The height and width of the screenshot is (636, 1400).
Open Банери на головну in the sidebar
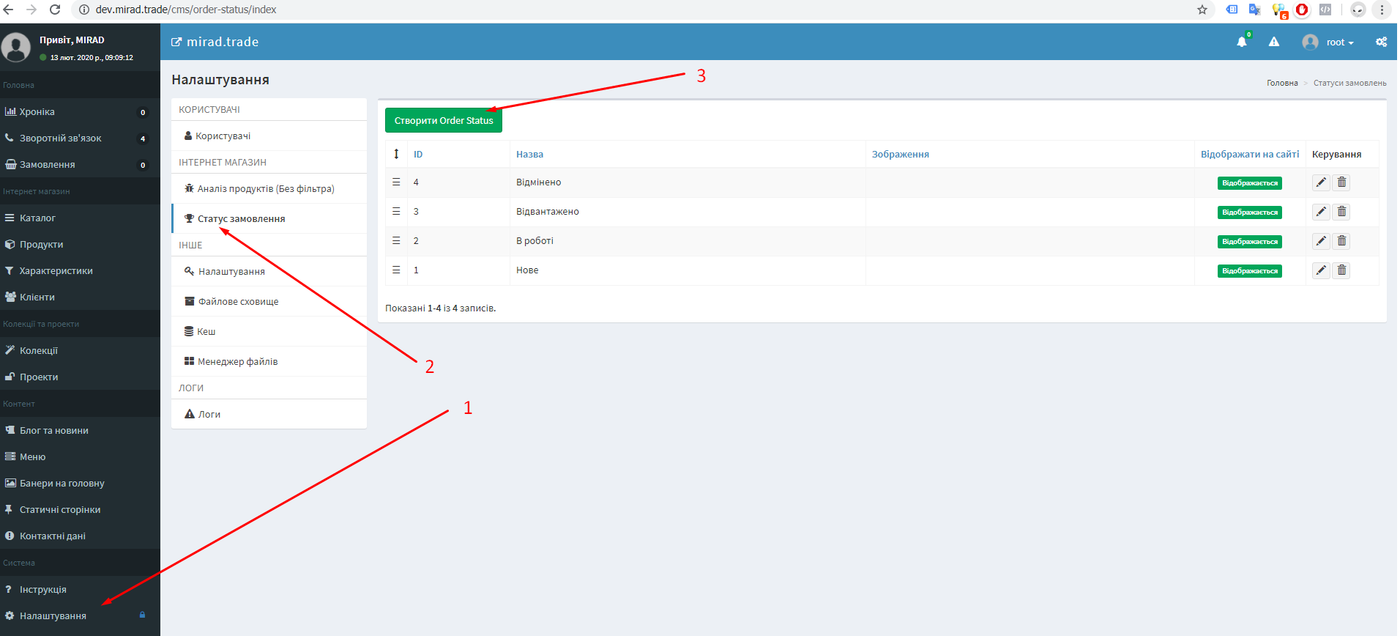pyautogui.click(x=80, y=483)
